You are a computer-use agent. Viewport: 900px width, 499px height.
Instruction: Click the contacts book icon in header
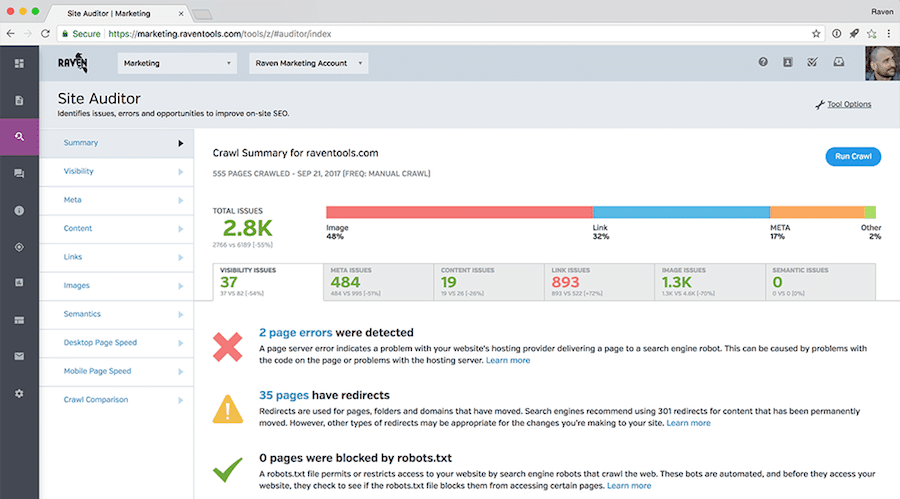click(788, 62)
